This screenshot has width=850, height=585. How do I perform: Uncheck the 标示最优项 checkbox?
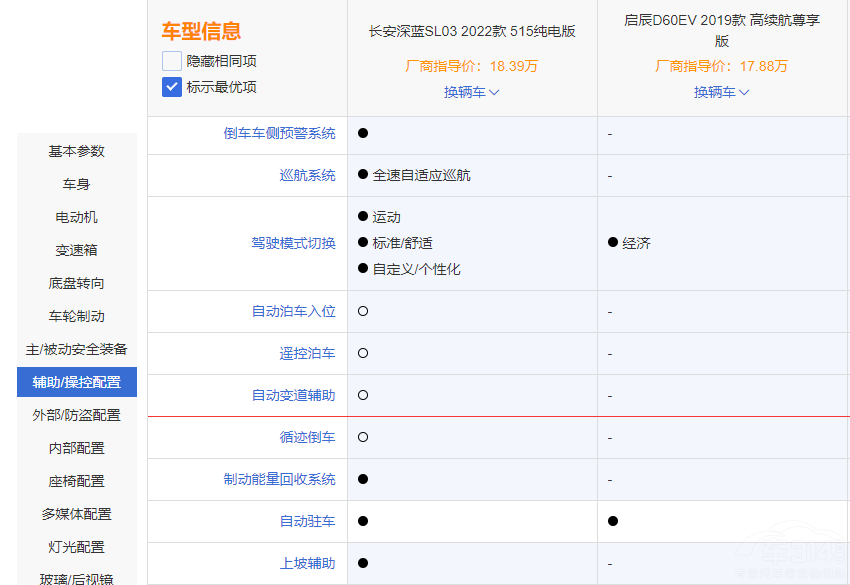point(172,87)
